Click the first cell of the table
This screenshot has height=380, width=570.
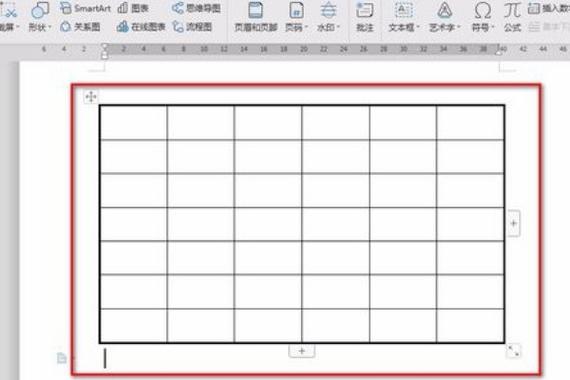[x=133, y=123]
